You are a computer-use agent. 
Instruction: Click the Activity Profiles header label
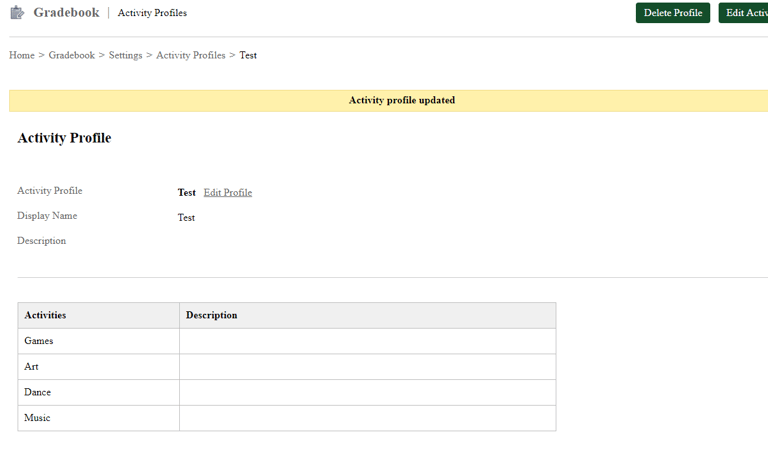[152, 13]
